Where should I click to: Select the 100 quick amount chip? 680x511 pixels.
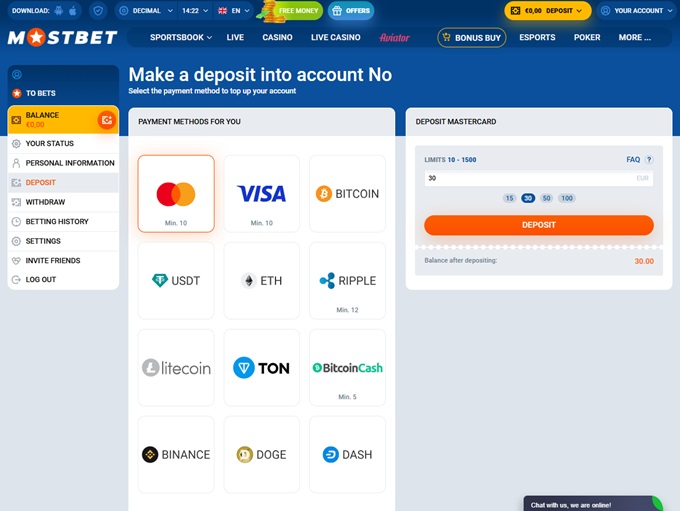coord(567,198)
